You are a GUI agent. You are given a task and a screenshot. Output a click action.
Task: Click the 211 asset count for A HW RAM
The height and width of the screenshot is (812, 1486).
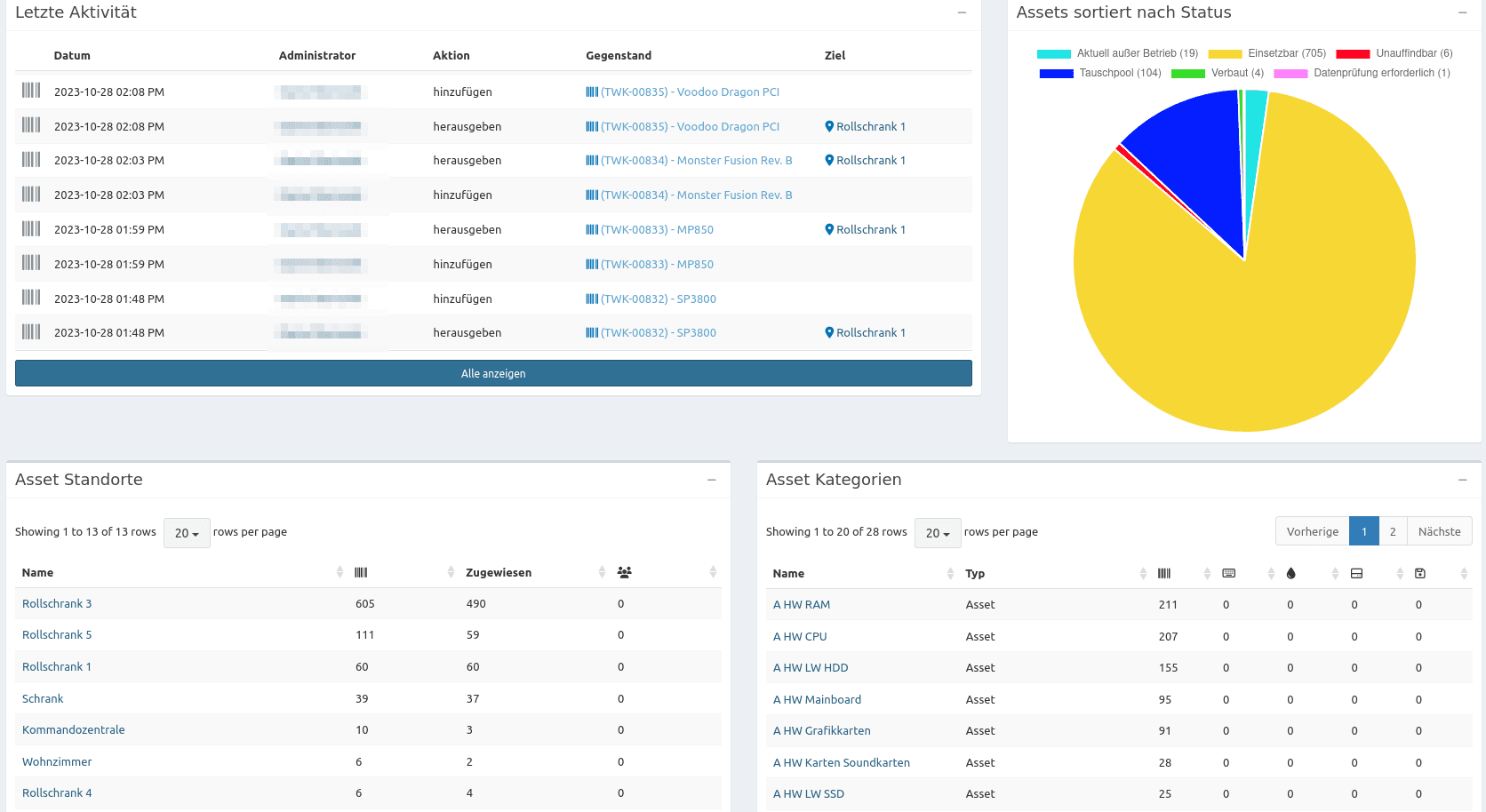point(1168,604)
